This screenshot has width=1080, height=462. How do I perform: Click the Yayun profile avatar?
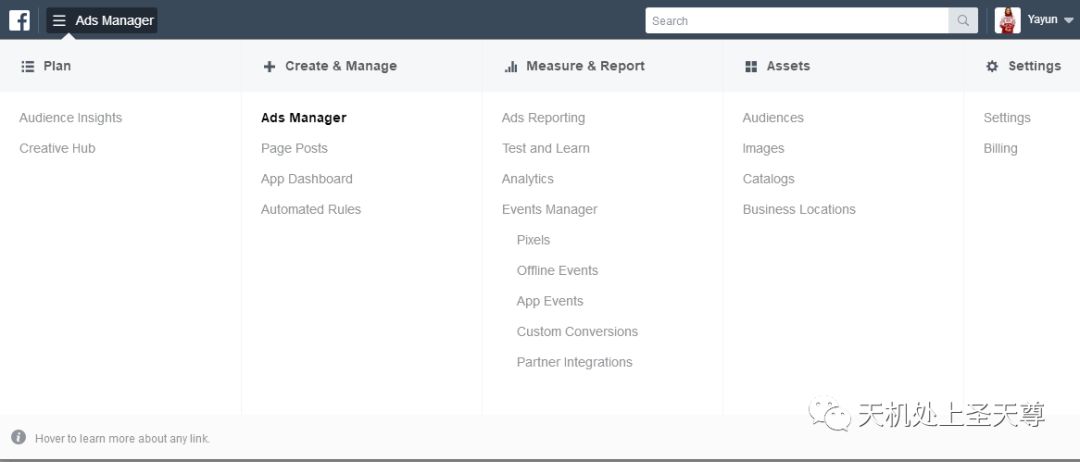[x=1008, y=20]
